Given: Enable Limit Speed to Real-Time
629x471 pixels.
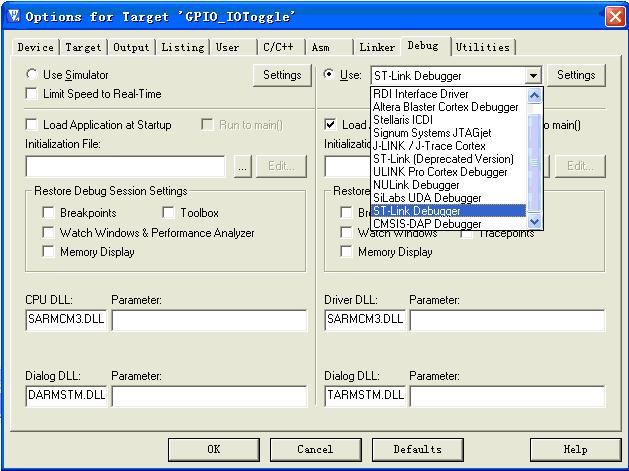Looking at the screenshot, I should (31, 93).
